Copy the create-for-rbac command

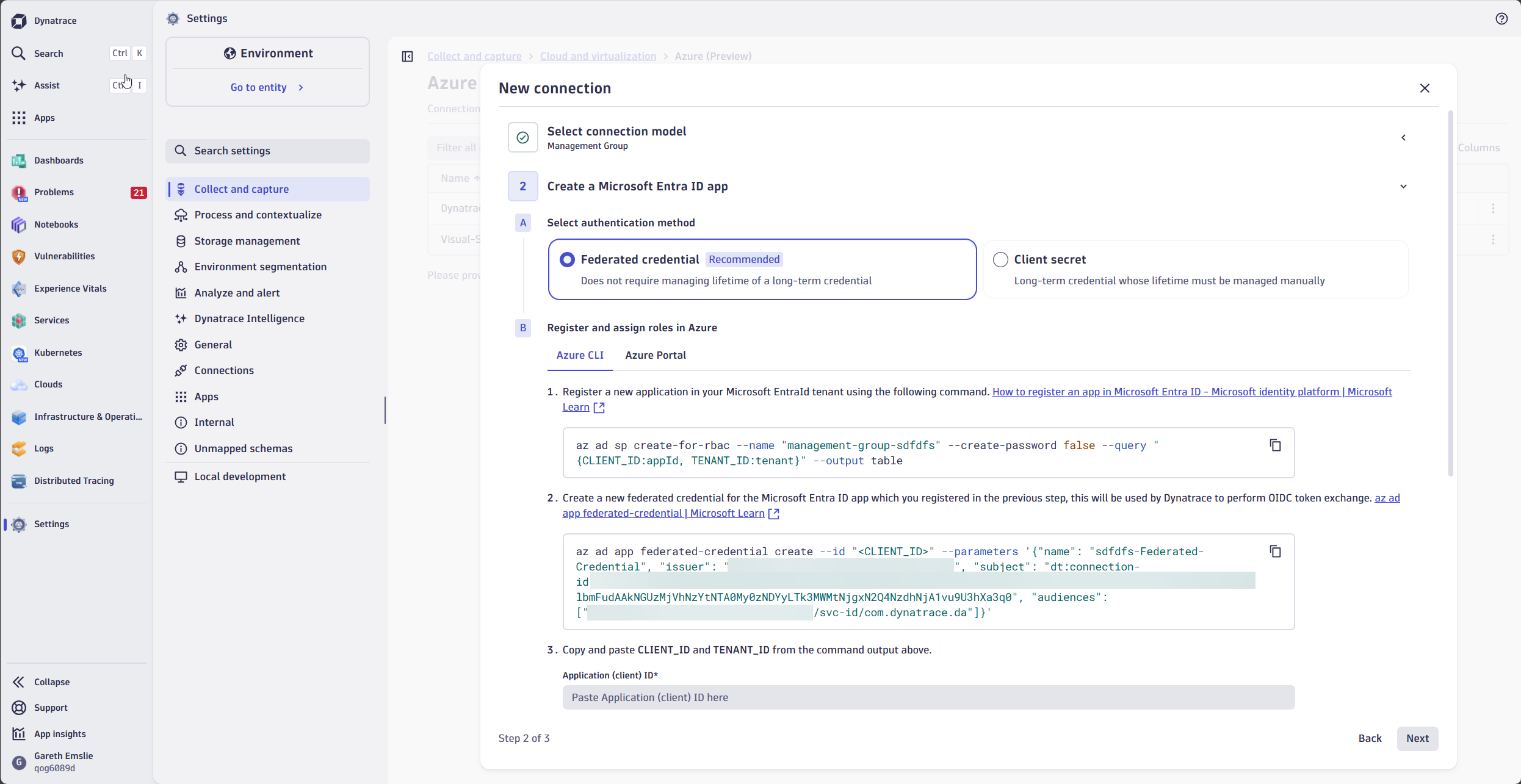(x=1275, y=445)
